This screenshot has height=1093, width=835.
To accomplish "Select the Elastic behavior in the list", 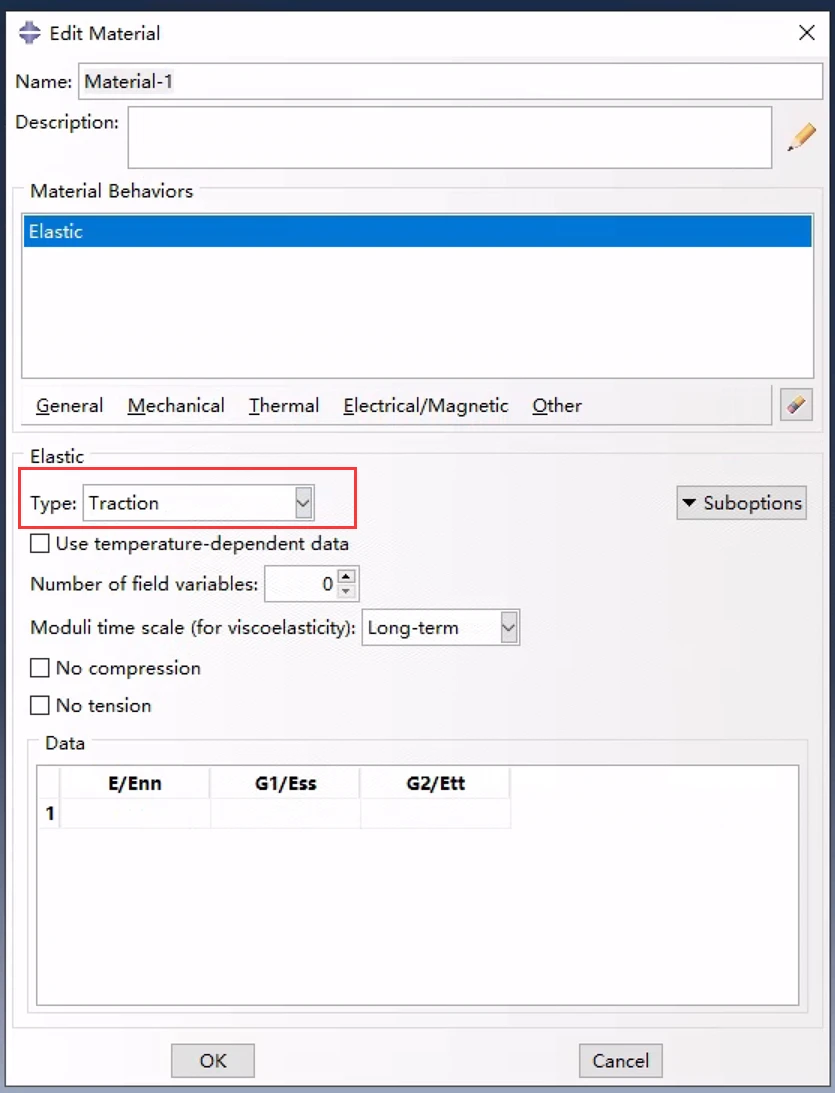I will tap(418, 231).
